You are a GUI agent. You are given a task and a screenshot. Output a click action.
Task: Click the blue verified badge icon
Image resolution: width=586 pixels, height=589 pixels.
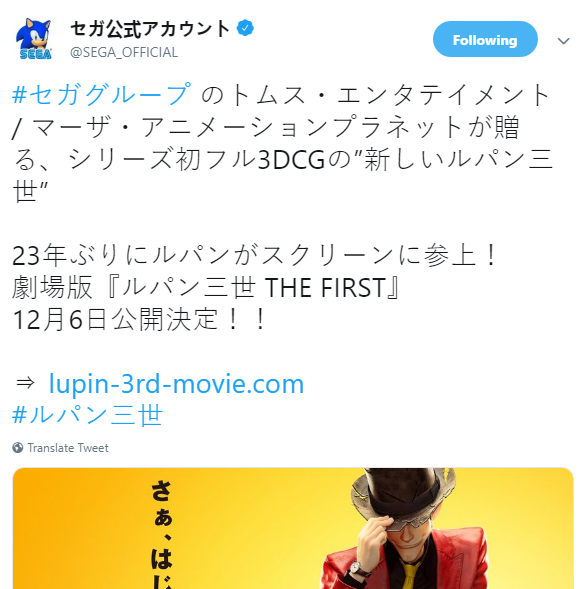tap(245, 28)
